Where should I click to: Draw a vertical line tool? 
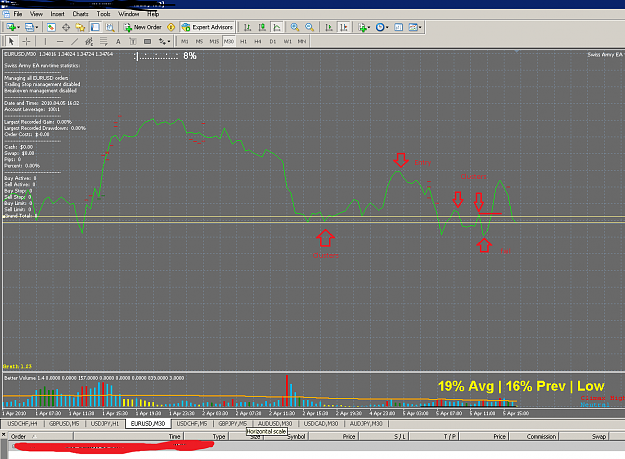point(45,41)
